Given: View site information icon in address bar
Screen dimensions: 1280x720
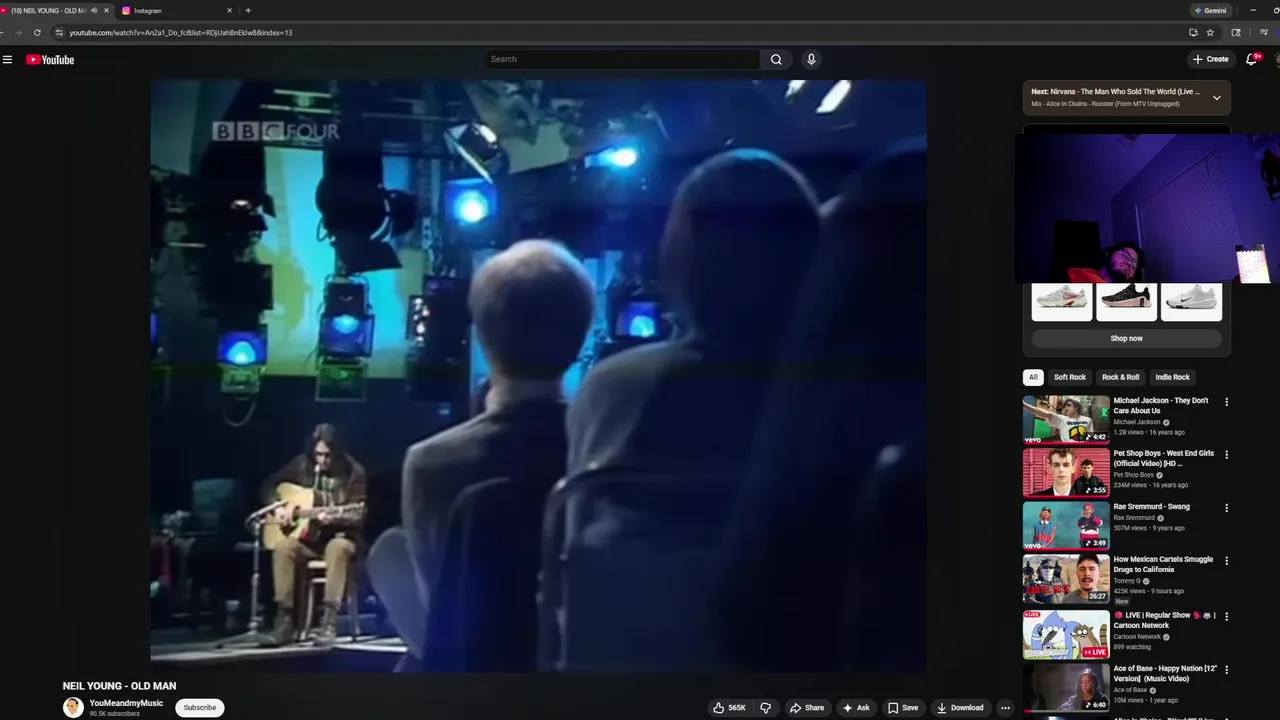Looking at the screenshot, I should 59,32.
